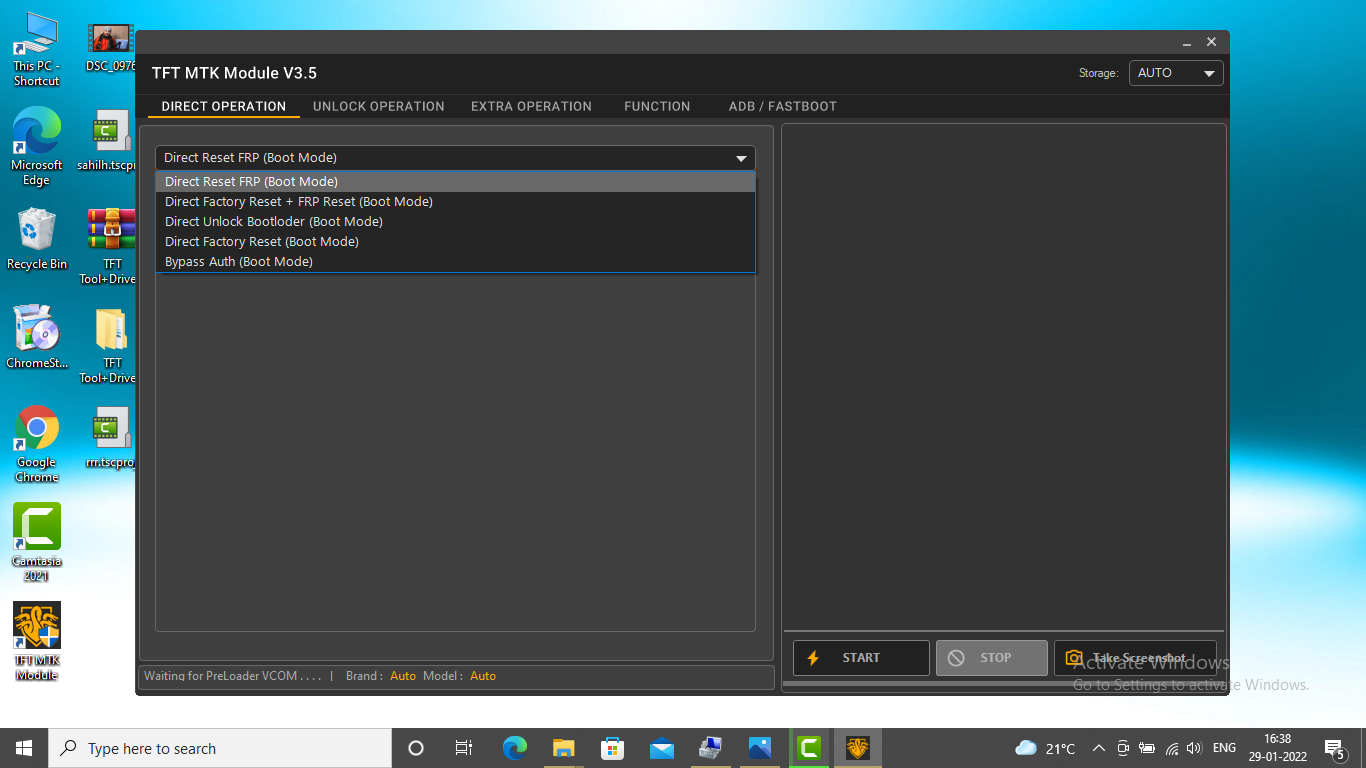Open the TFT Tool+Driver WinRAR archive
This screenshot has width=1366, height=768.
tap(110, 246)
